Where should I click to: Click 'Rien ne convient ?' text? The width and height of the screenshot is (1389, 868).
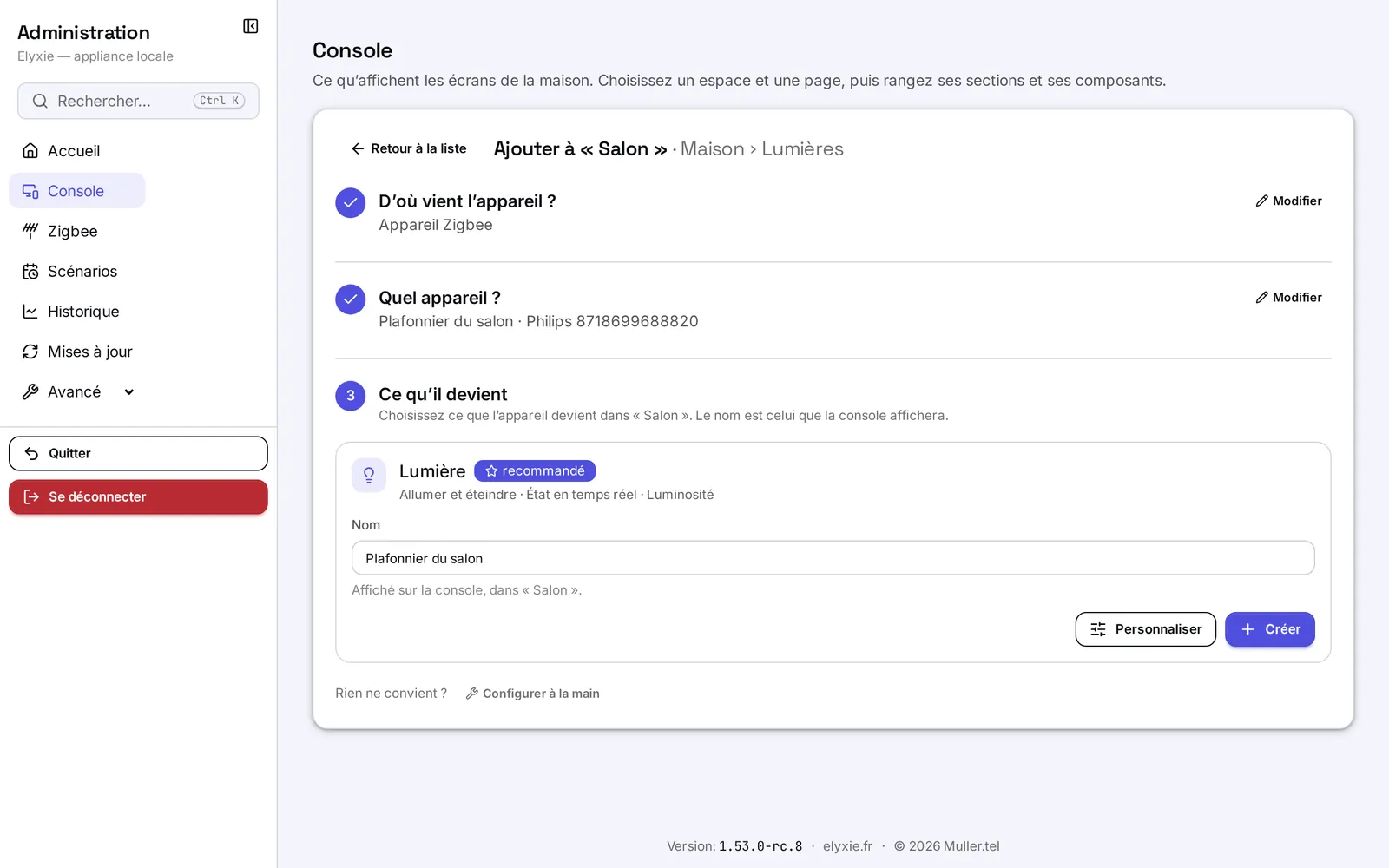coord(392,694)
